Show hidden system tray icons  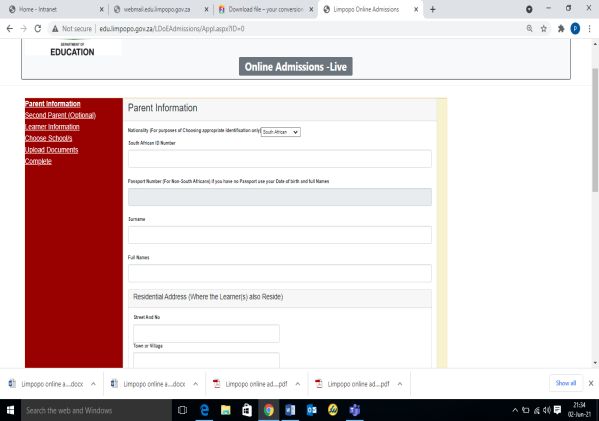pyautogui.click(x=515, y=410)
